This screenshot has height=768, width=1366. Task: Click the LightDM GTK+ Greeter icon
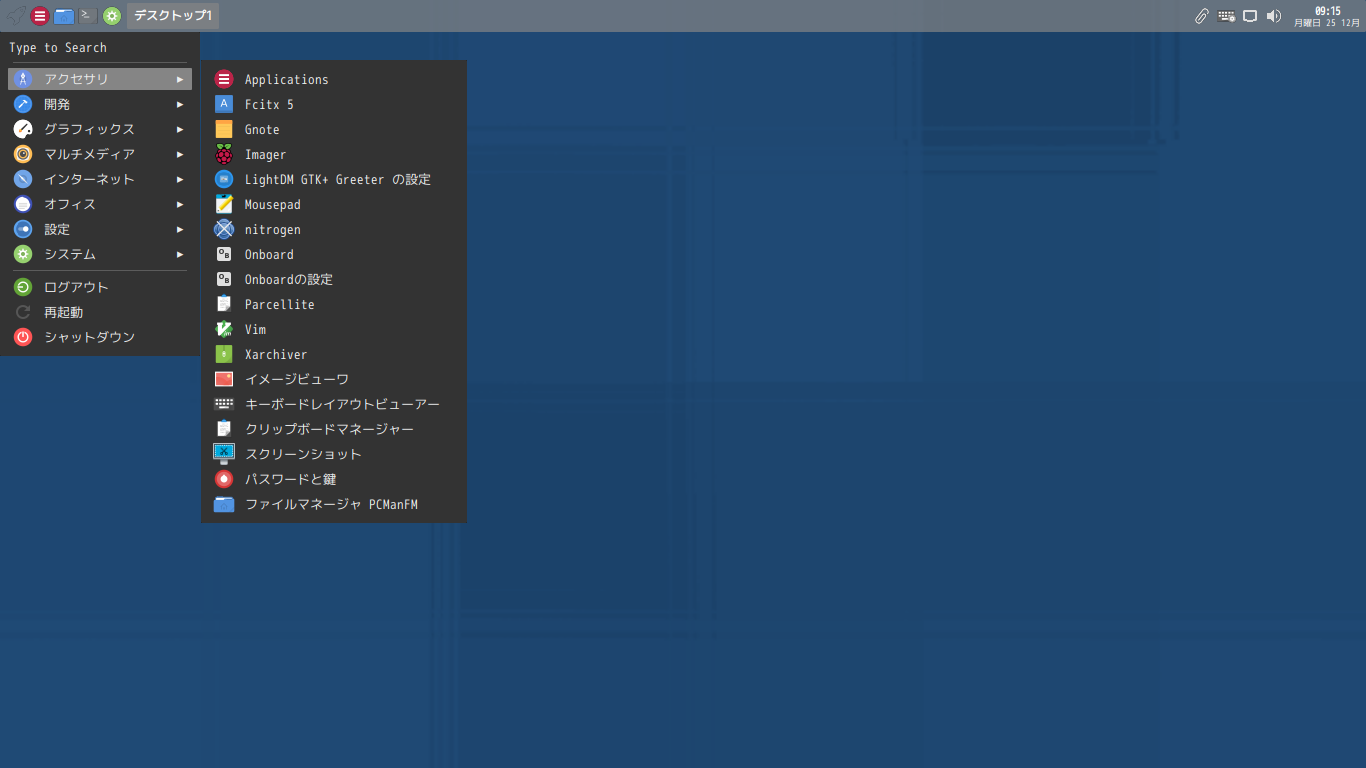click(224, 179)
